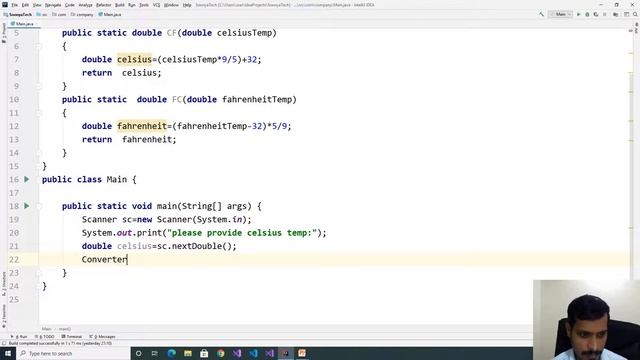Collapse fold marker on line 9
Screen dimensions: 640x360
(x=39, y=86)
